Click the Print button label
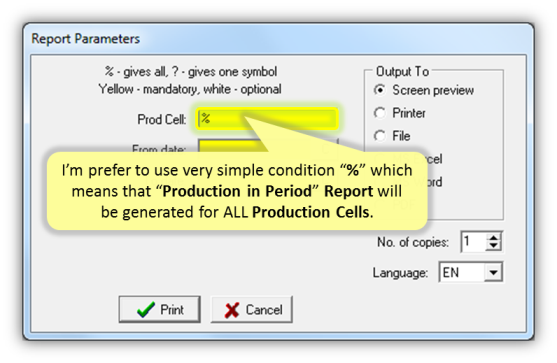Screen dimensions: 557x363 172,310
